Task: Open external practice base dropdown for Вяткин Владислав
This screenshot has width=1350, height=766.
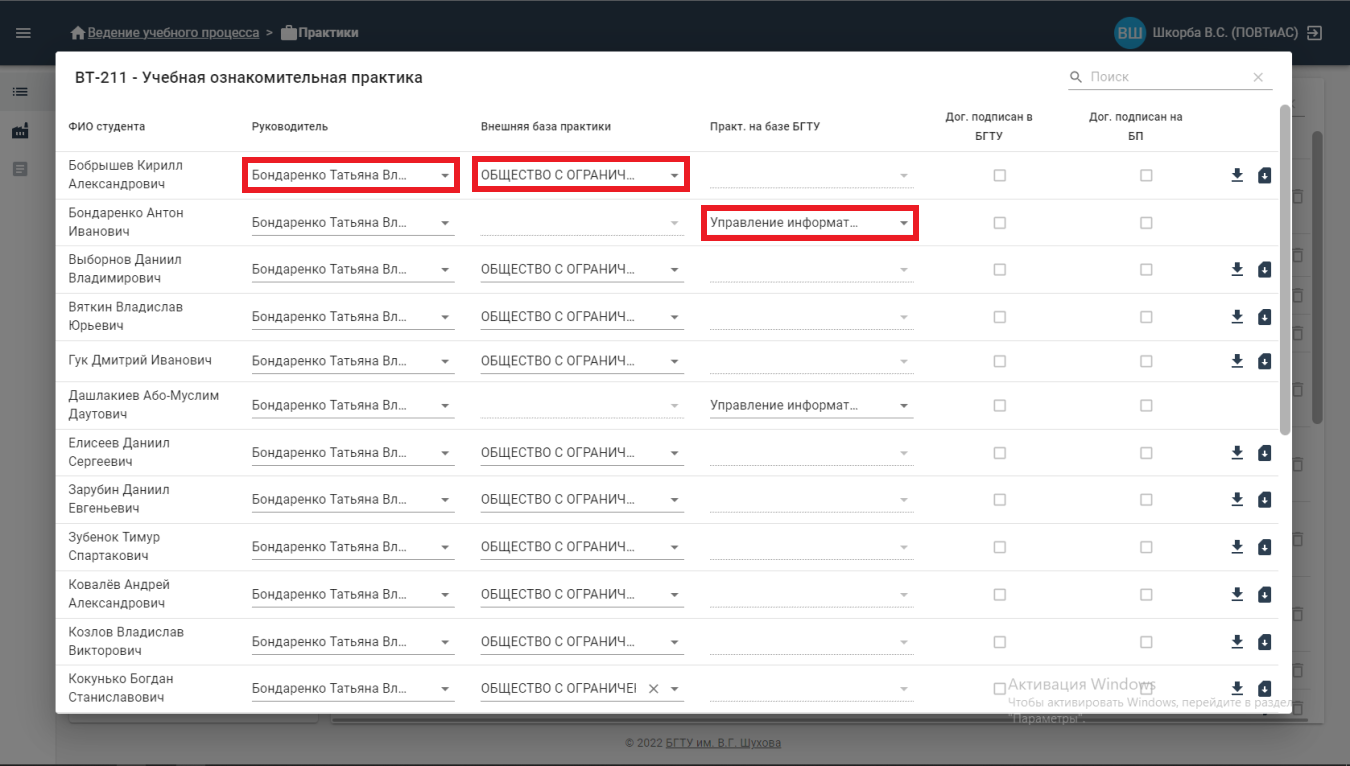Action: click(582, 317)
